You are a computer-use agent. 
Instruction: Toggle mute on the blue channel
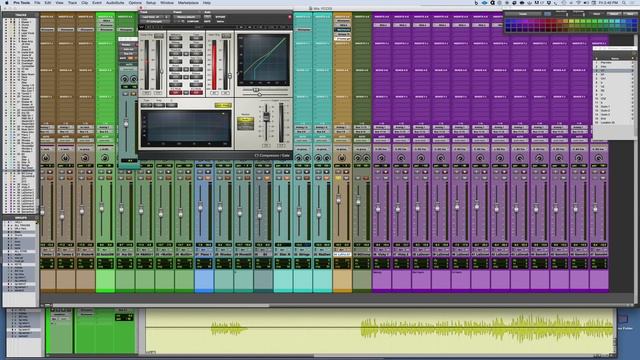208,178
